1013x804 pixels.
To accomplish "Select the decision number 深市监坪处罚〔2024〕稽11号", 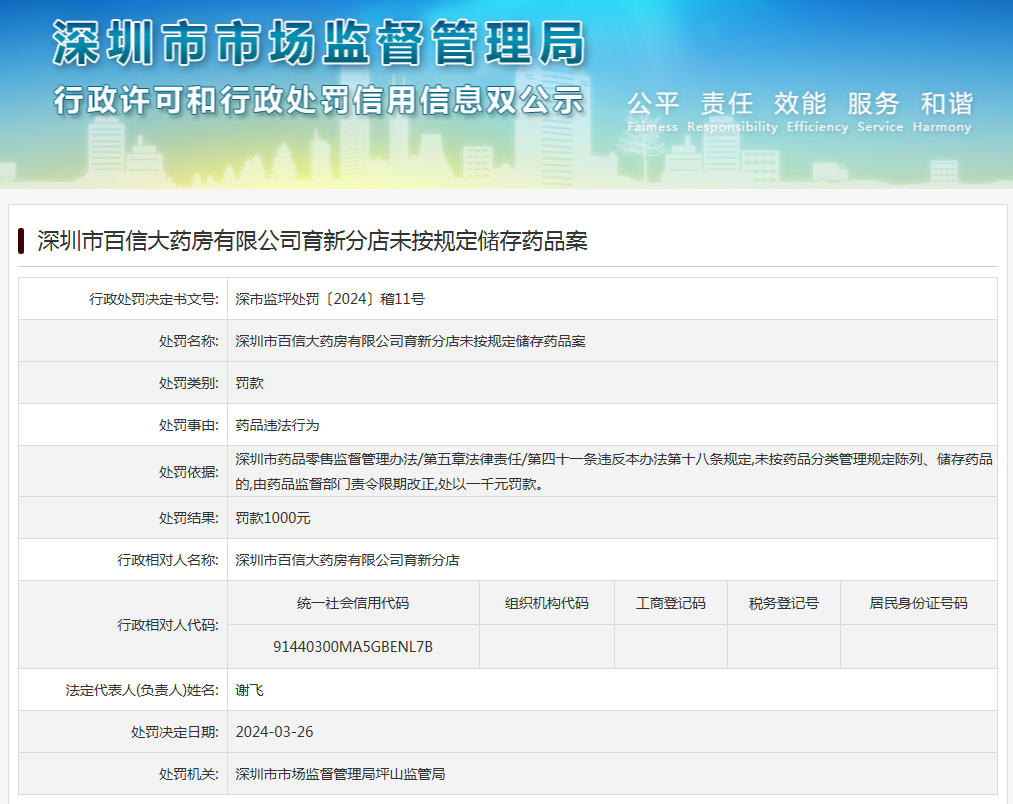I will pyautogui.click(x=330, y=299).
